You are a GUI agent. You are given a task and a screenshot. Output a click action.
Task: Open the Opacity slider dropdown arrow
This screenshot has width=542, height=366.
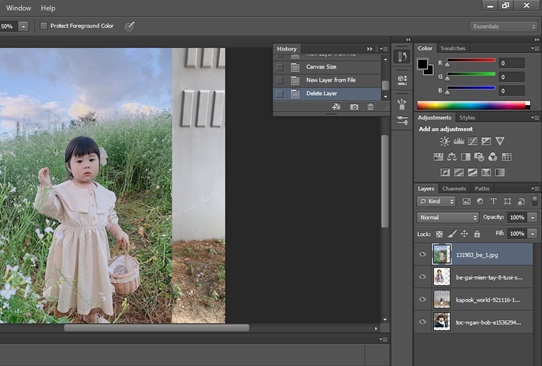[533, 217]
